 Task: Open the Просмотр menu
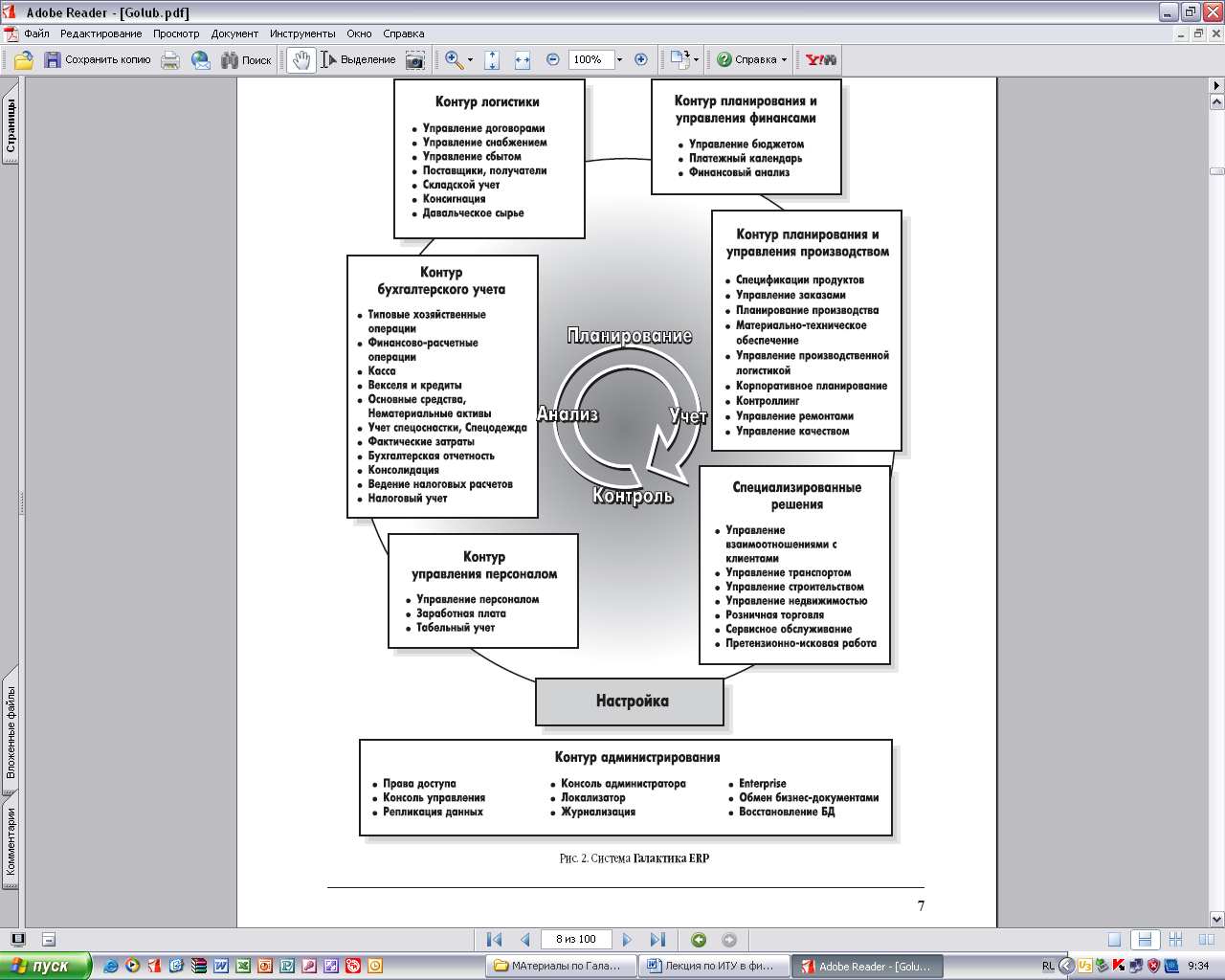point(176,33)
